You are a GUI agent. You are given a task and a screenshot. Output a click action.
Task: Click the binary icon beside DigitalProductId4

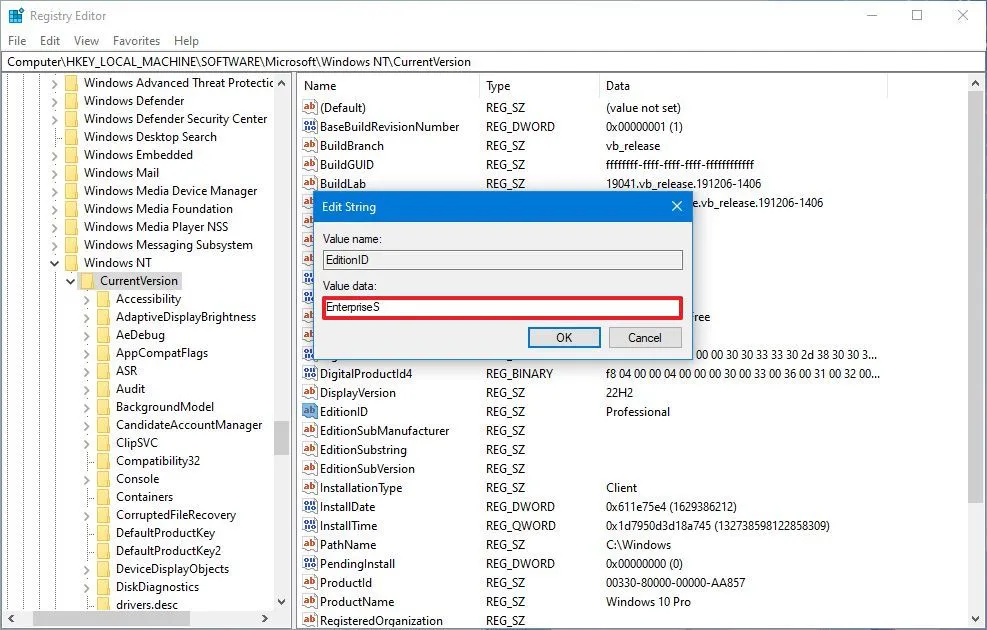tap(309, 373)
